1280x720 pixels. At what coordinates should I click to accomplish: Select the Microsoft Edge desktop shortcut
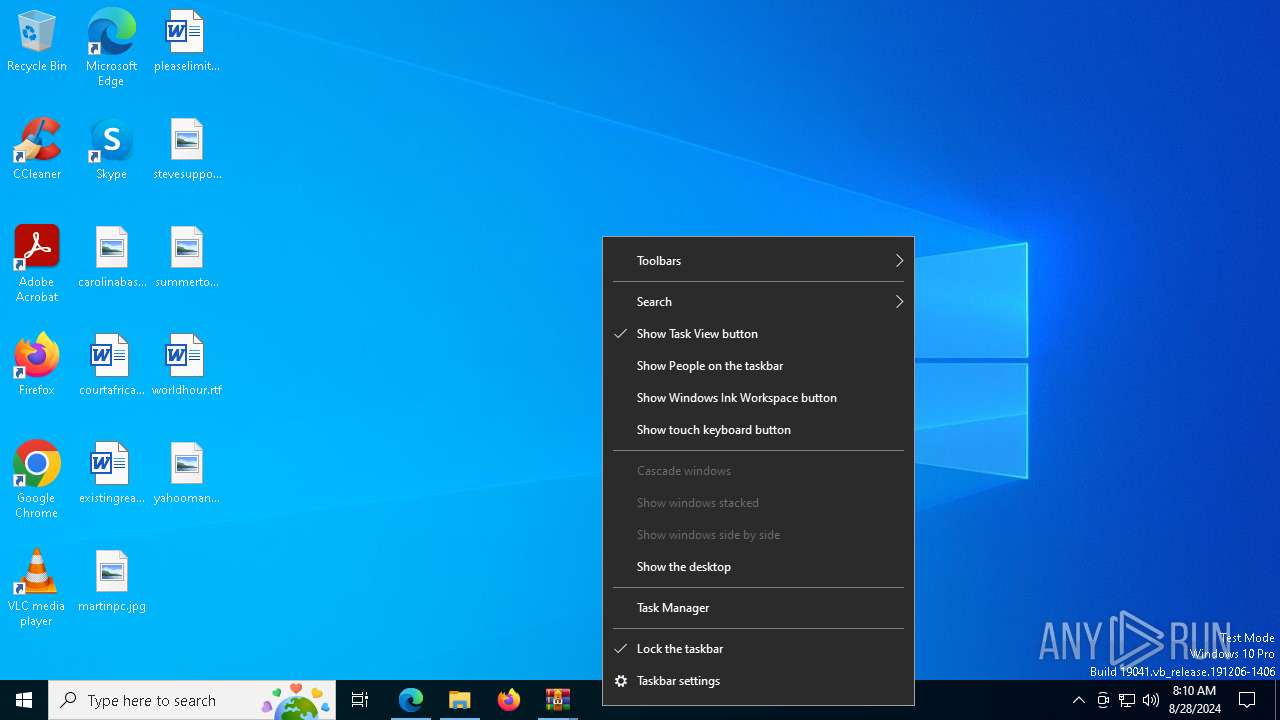tap(111, 48)
